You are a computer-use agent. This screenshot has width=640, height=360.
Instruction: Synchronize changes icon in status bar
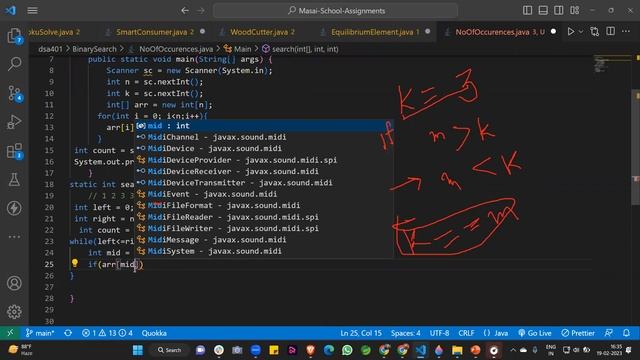point(68,333)
